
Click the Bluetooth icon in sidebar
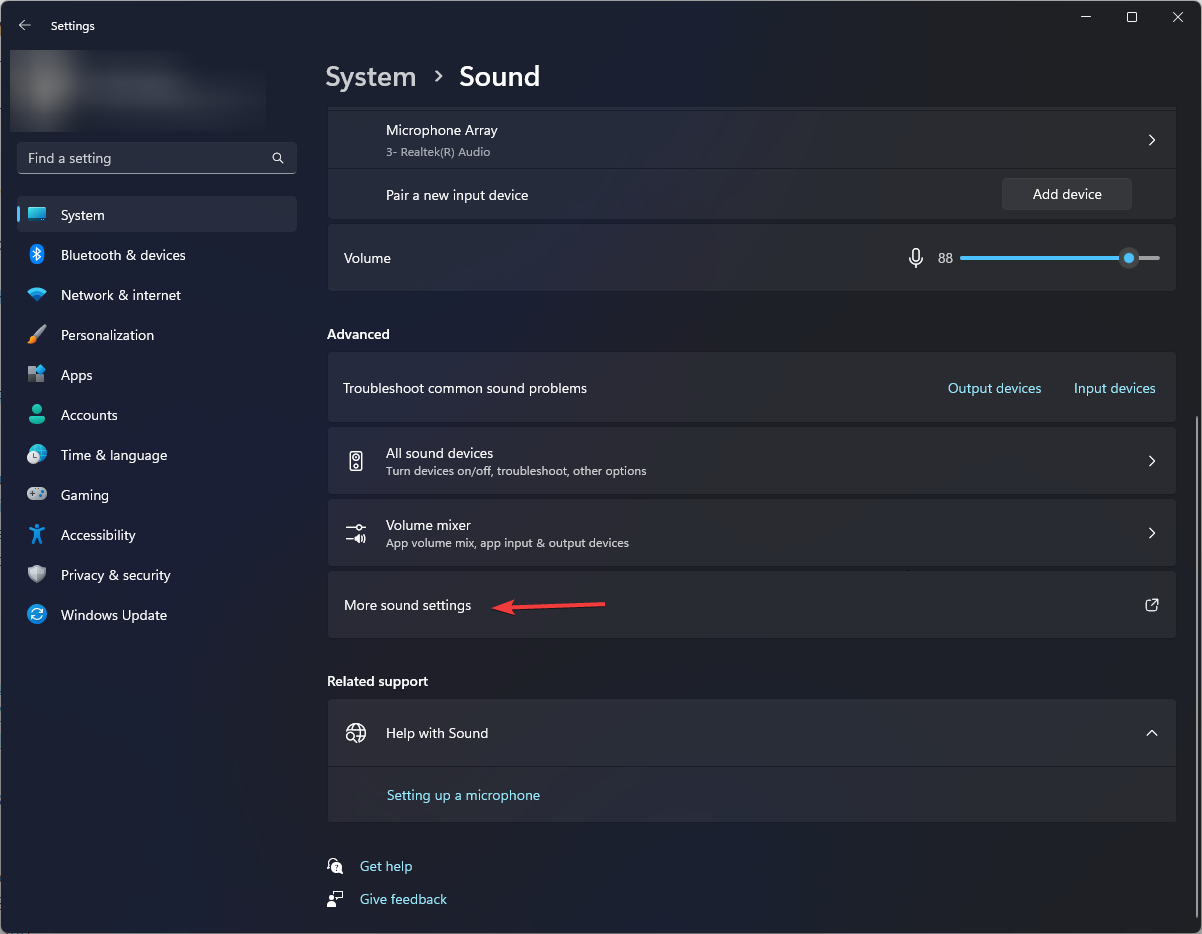(x=37, y=255)
